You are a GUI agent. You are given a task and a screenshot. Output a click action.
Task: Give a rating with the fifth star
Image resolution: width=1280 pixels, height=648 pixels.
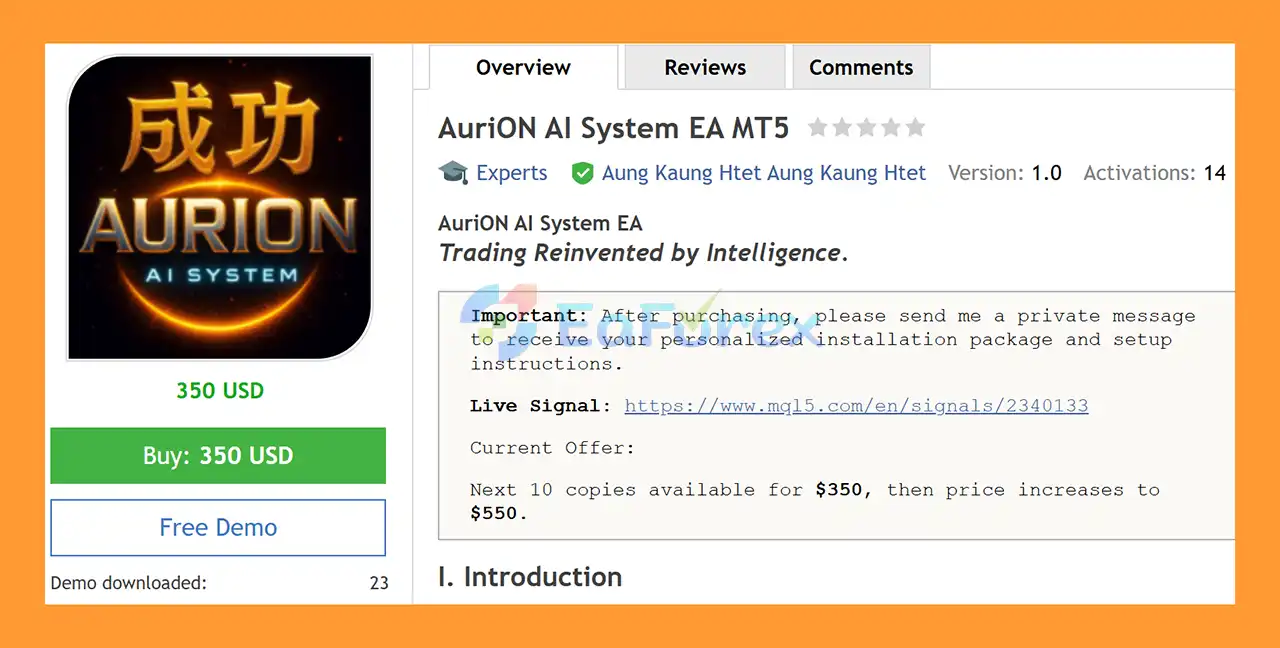click(x=914, y=128)
